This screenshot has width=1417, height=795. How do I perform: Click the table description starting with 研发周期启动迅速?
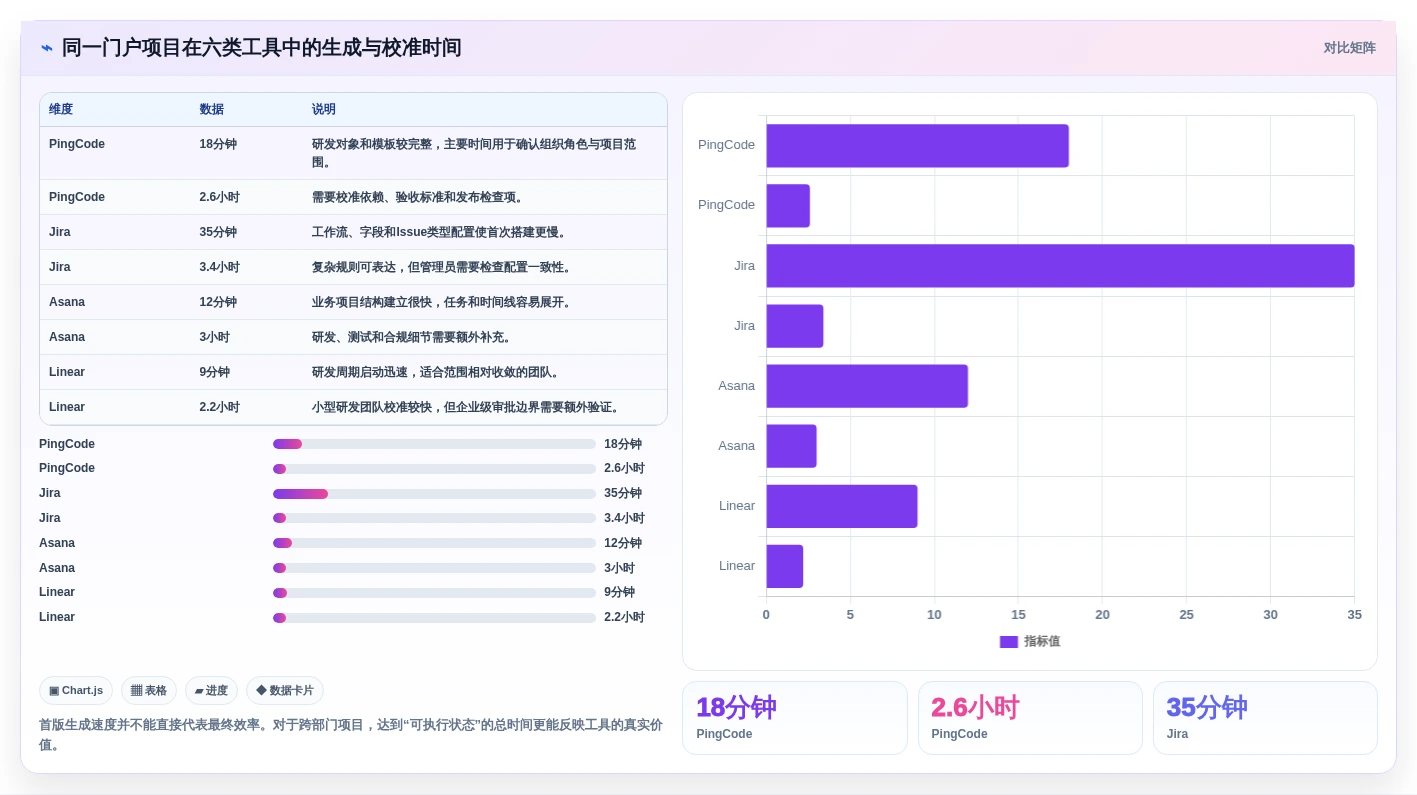pos(437,372)
